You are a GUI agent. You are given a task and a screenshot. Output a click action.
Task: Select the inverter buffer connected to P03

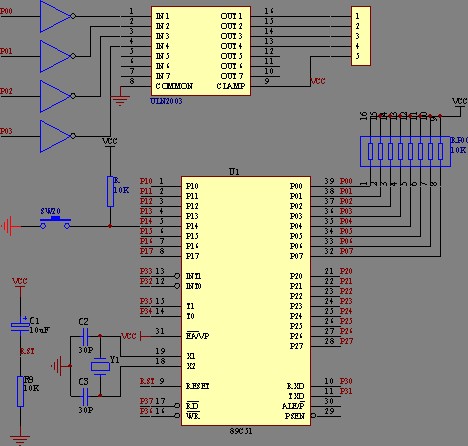coord(57,136)
